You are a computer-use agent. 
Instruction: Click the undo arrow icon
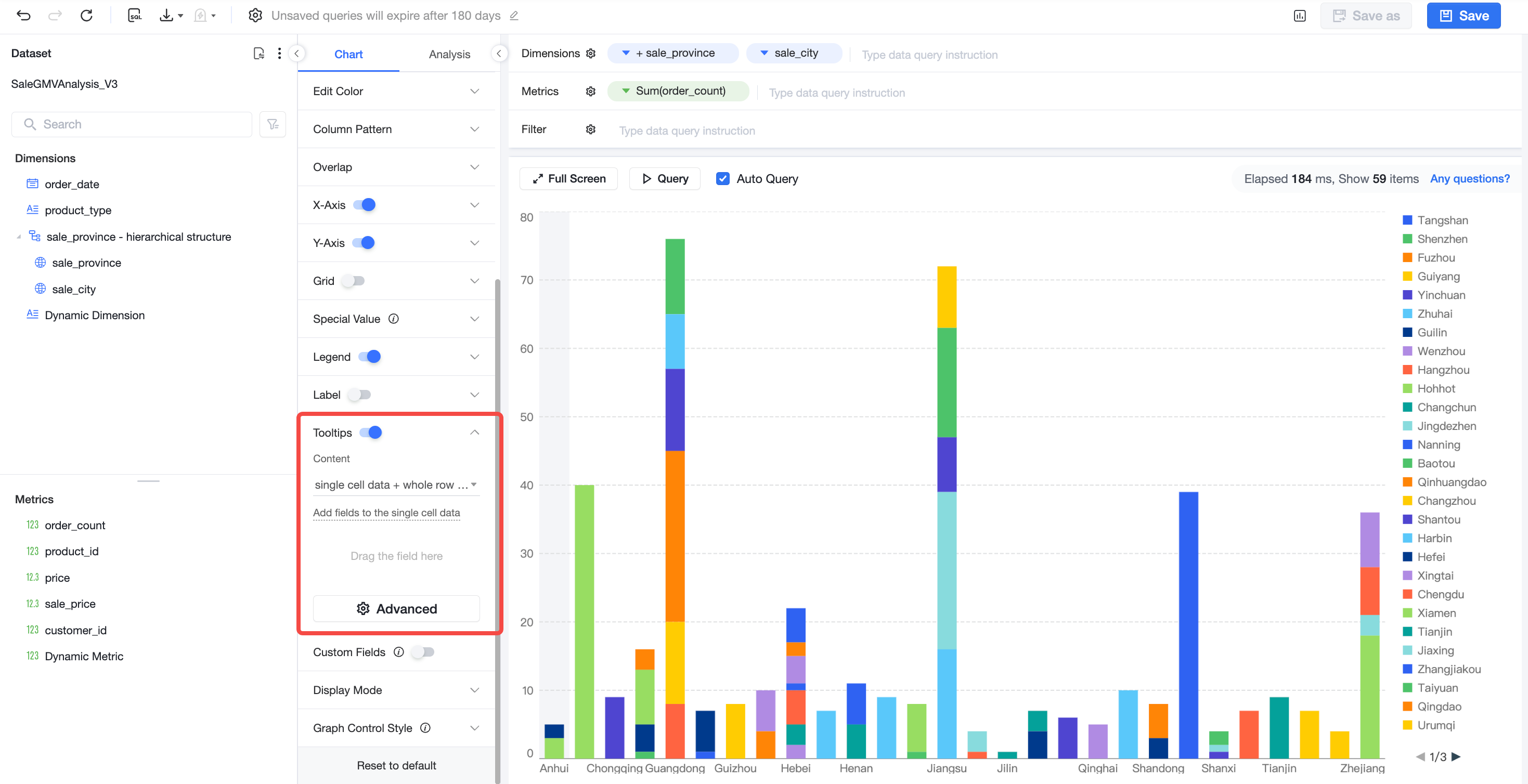pos(24,16)
